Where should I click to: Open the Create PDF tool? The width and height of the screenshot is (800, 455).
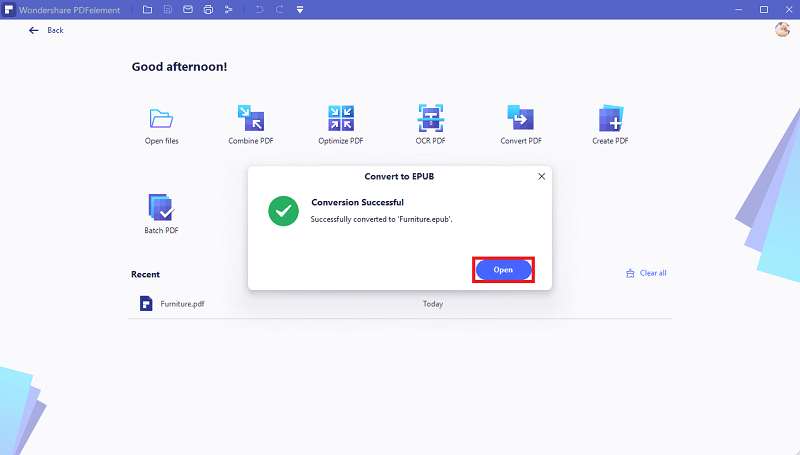coord(611,118)
